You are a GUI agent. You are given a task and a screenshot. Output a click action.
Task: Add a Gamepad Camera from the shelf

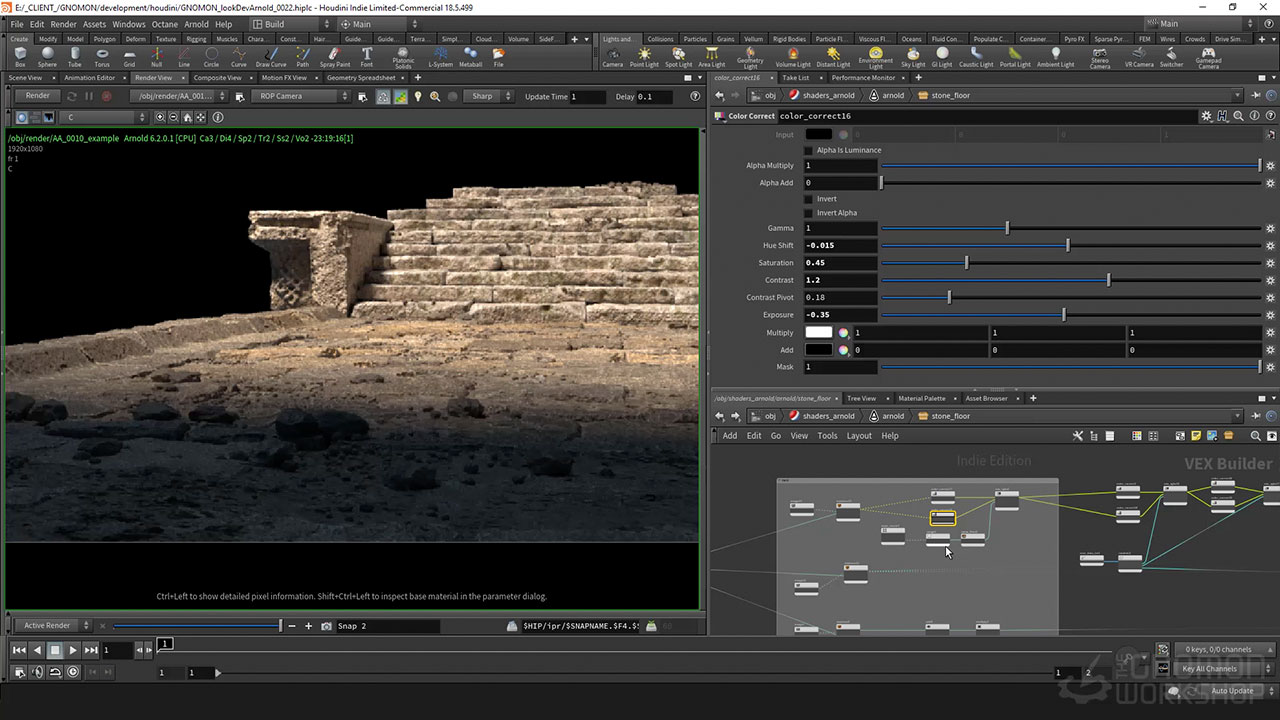coord(1208,58)
